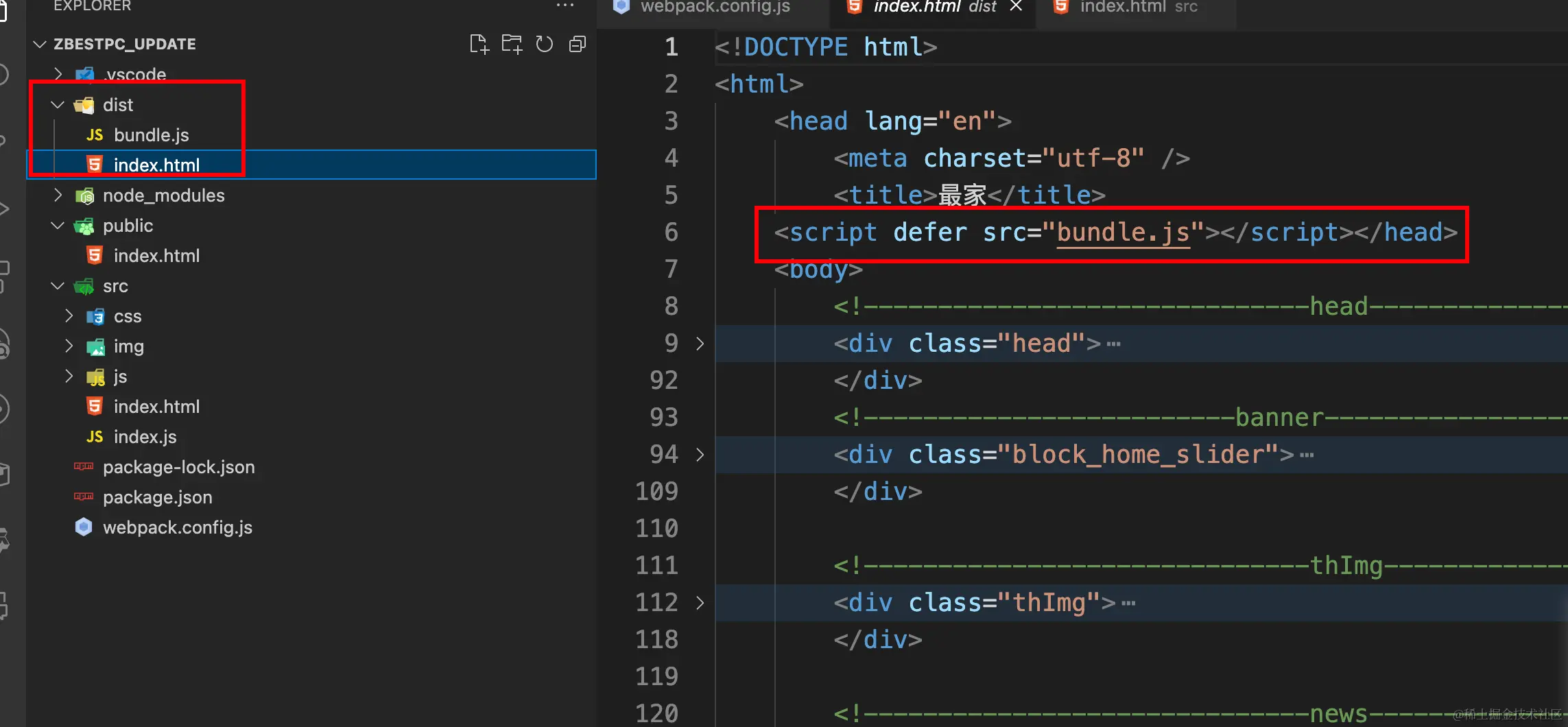Close the index.html dist tab
Image resolution: width=1568 pixels, height=727 pixels.
click(1016, 7)
